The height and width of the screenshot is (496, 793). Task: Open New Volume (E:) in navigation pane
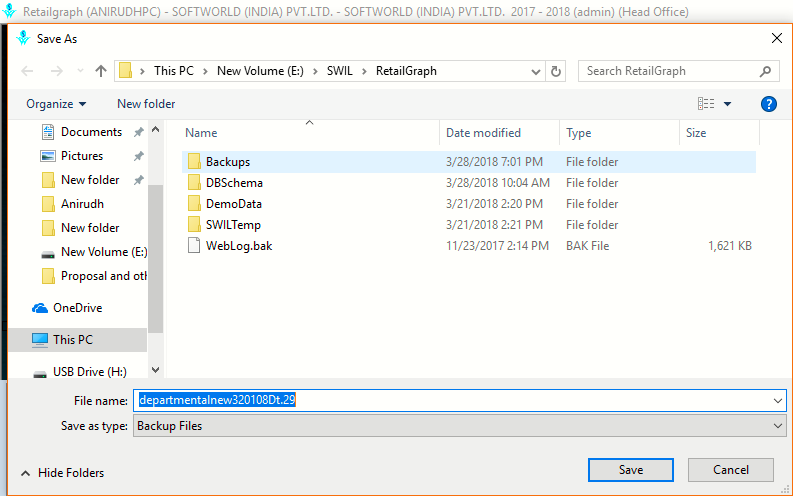(104, 252)
